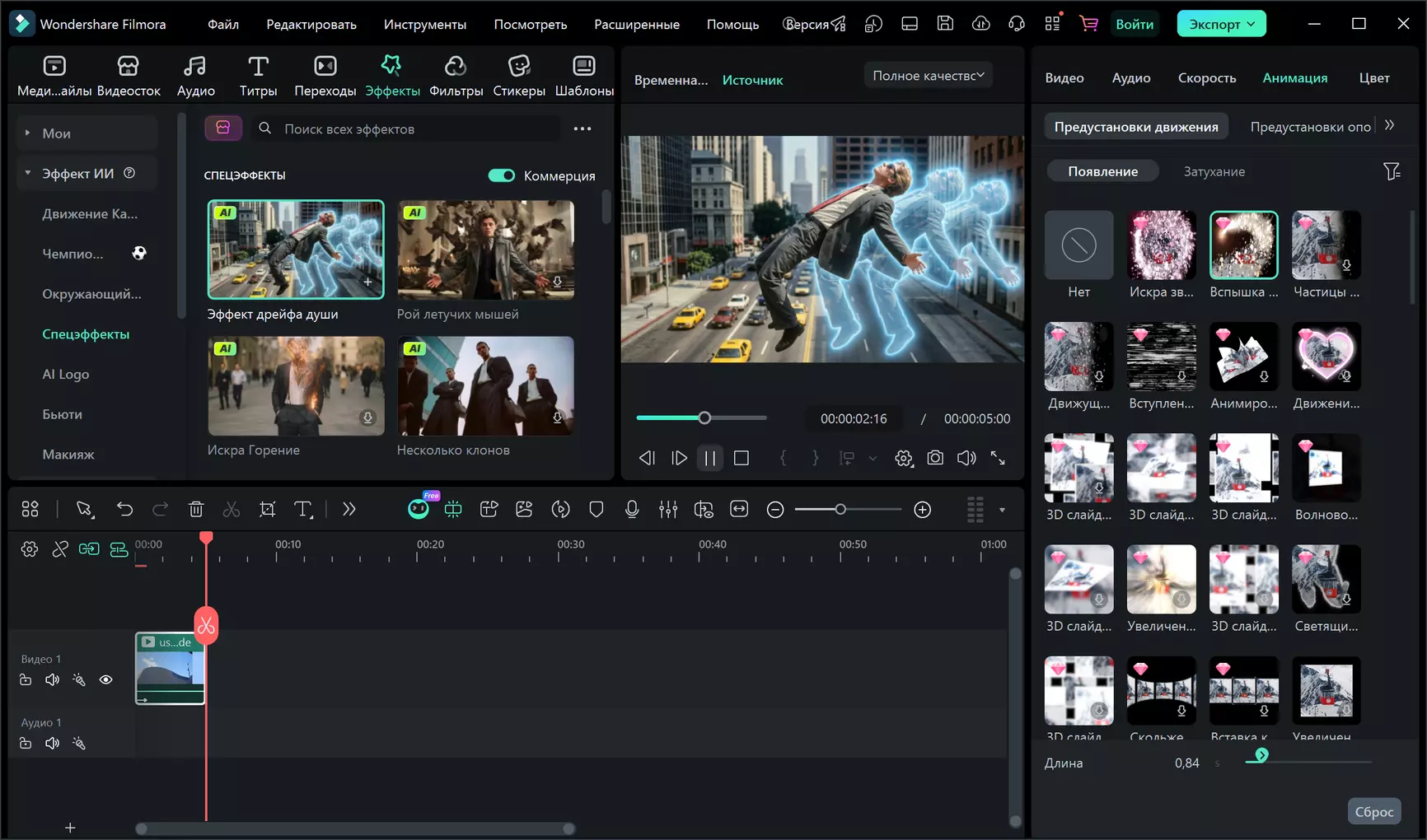Mute the Видео 1 track speaker
Viewport: 1427px width, 840px height.
click(x=52, y=679)
